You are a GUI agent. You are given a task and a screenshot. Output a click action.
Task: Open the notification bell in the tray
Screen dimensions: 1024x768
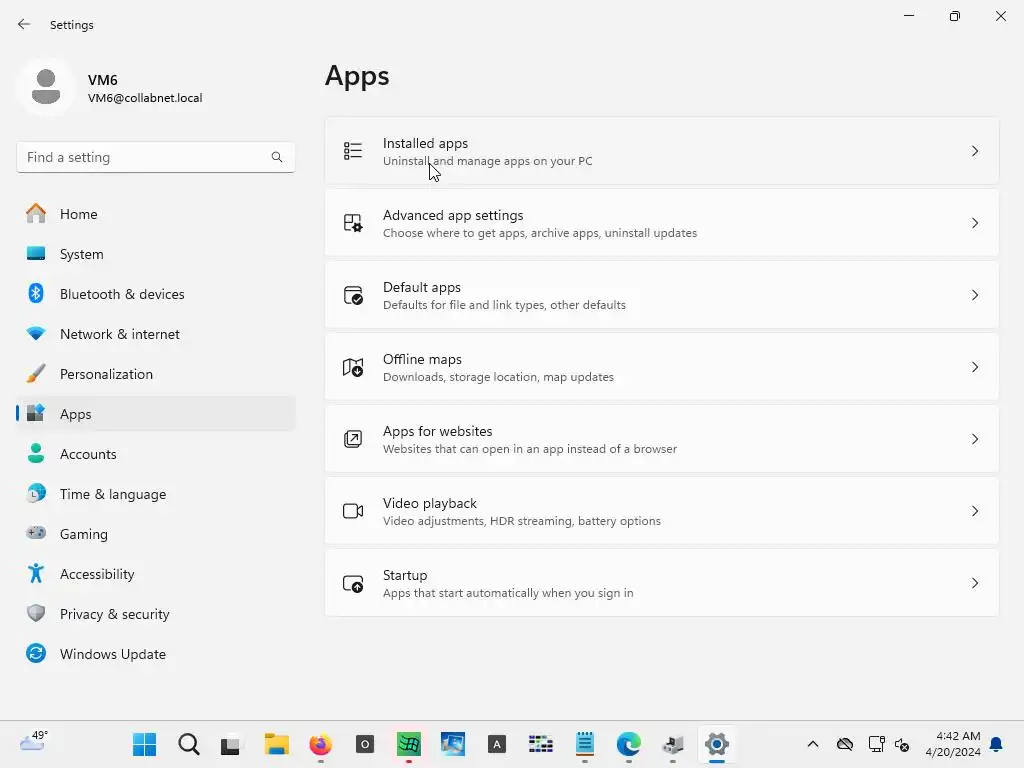(x=997, y=744)
